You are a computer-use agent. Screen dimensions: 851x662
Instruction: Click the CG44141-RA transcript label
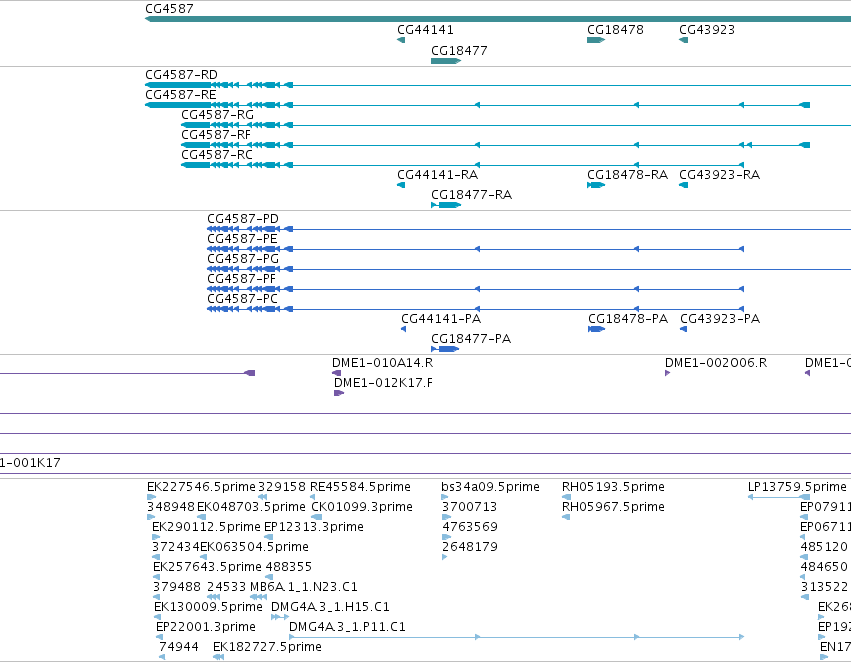[437, 175]
